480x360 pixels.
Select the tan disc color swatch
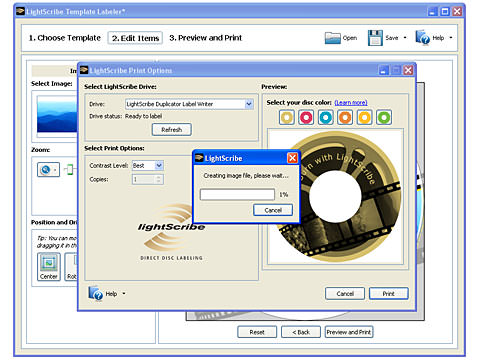point(287,117)
